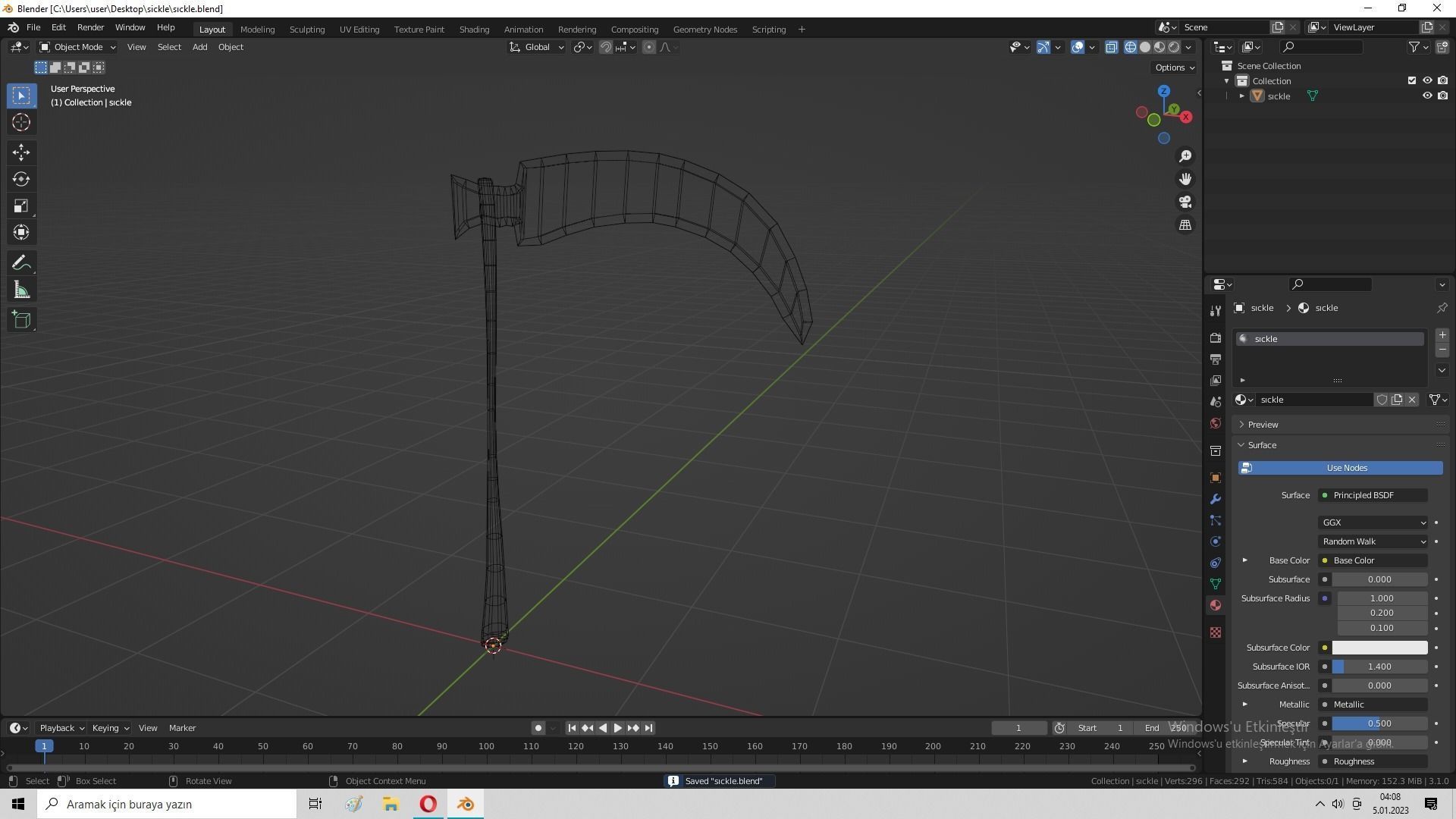This screenshot has width=1456, height=819.
Task: Unlink the sickle material with X
Action: point(1412,400)
